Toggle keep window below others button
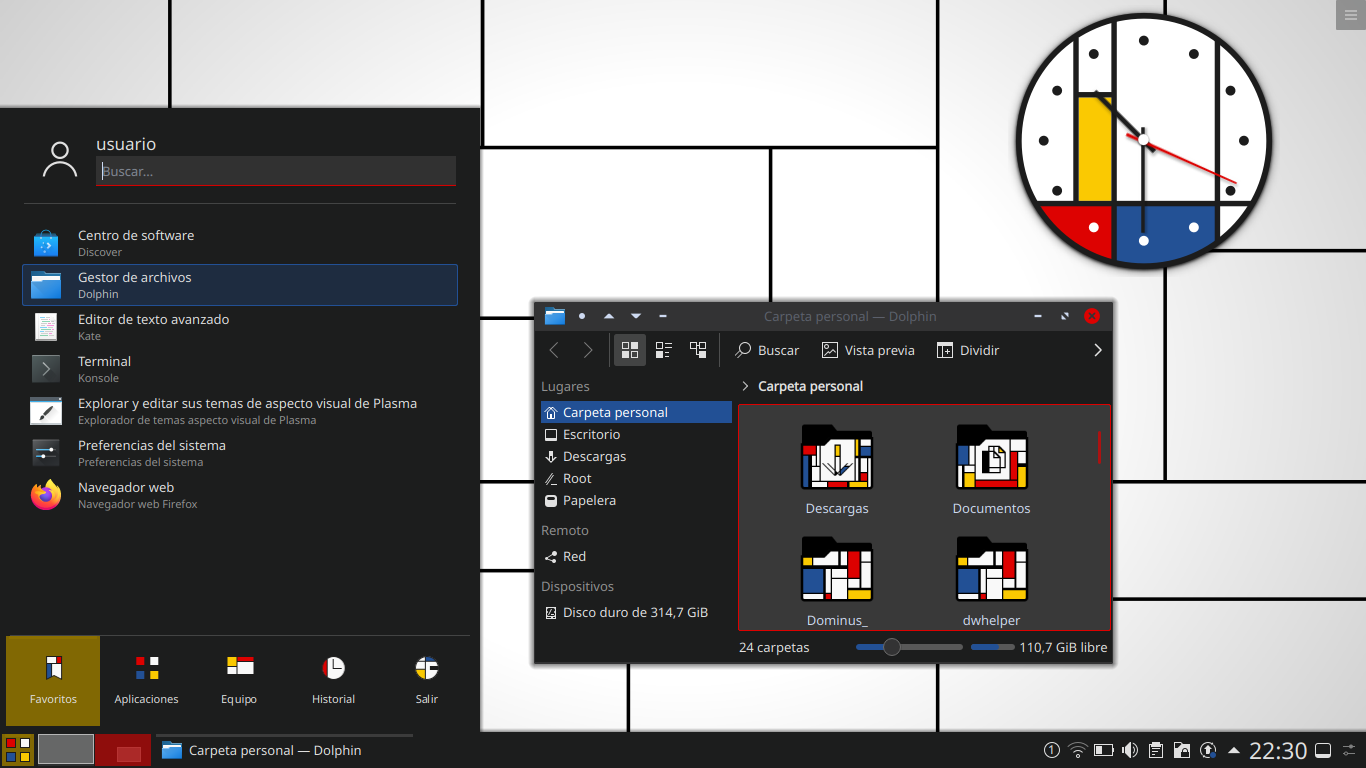The image size is (1366, 768). tap(636, 316)
